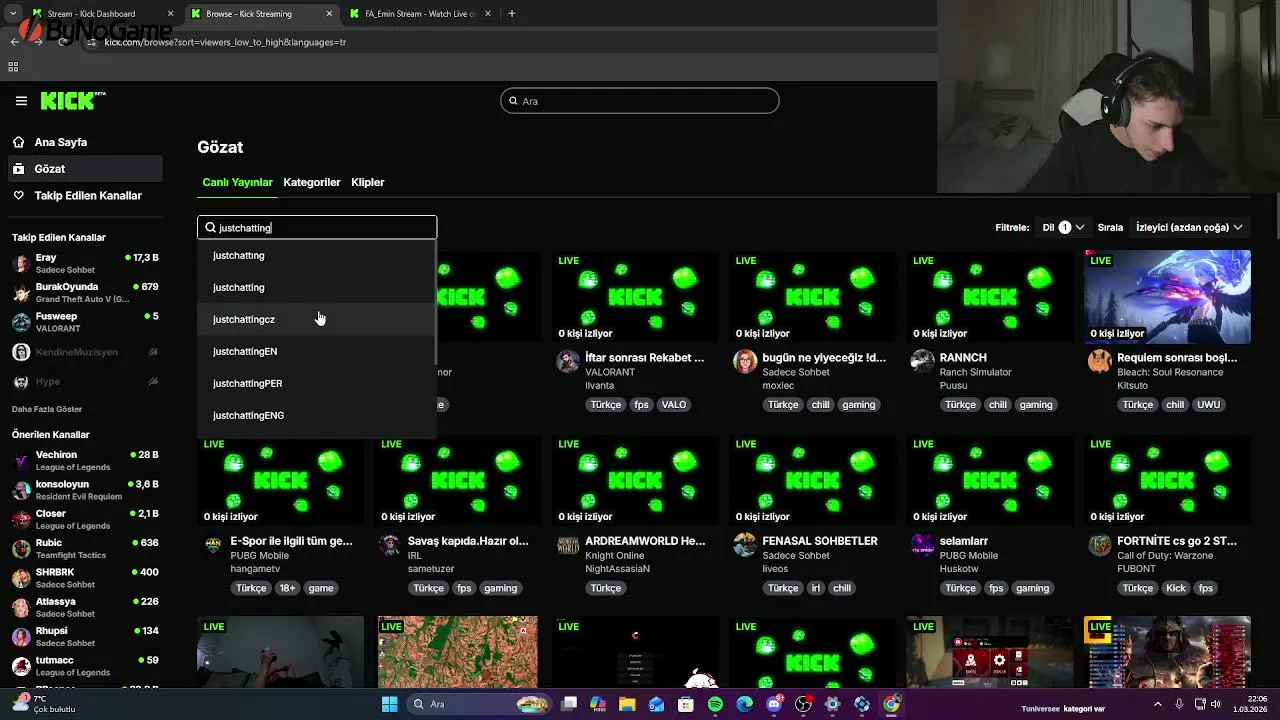The width and height of the screenshot is (1280, 720).
Task: Launch Spotify from the taskbar
Action: [x=715, y=704]
